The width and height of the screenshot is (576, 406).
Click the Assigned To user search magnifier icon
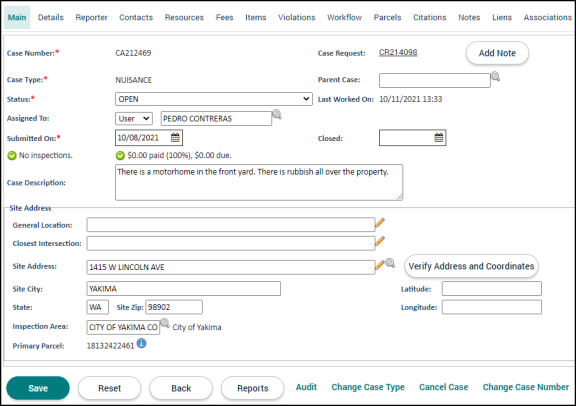(277, 114)
